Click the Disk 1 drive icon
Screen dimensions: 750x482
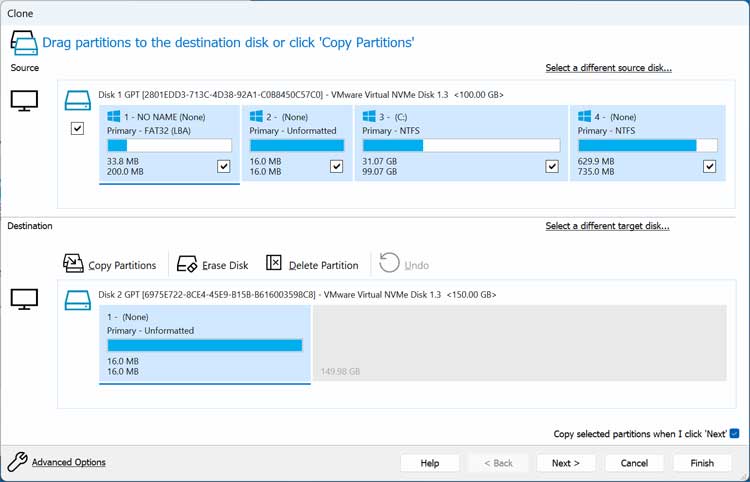pos(77,100)
